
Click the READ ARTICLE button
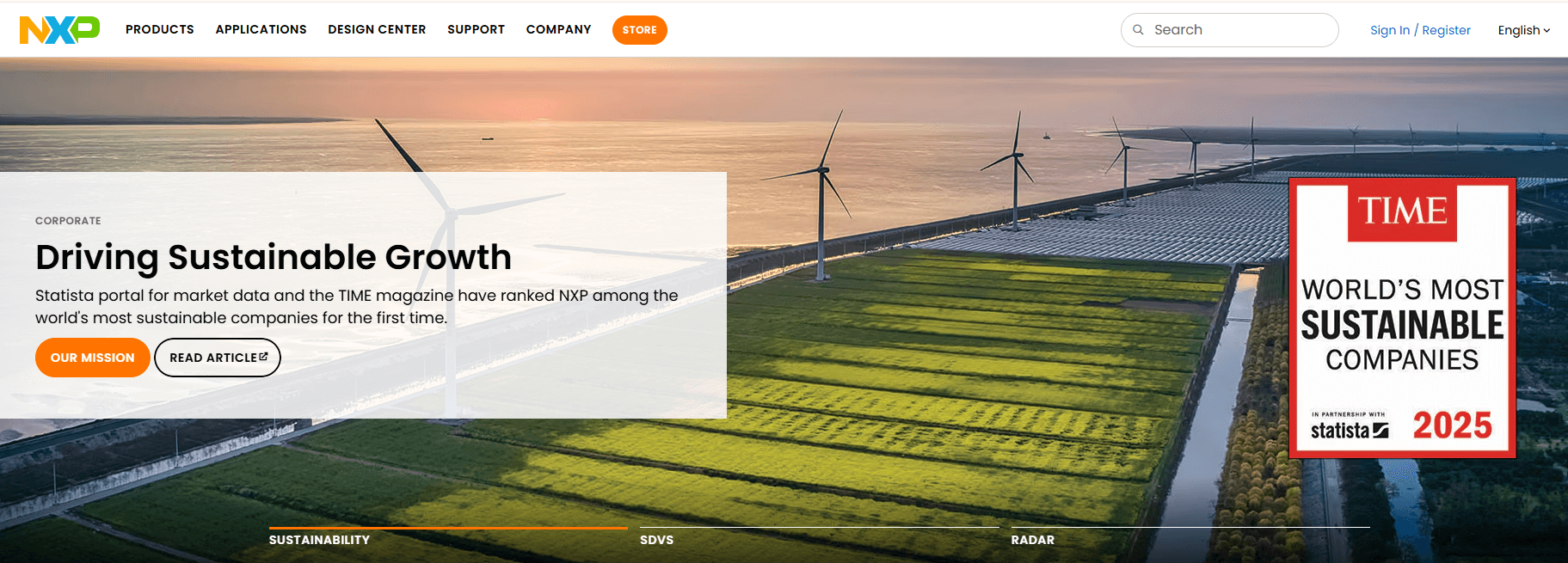[218, 358]
